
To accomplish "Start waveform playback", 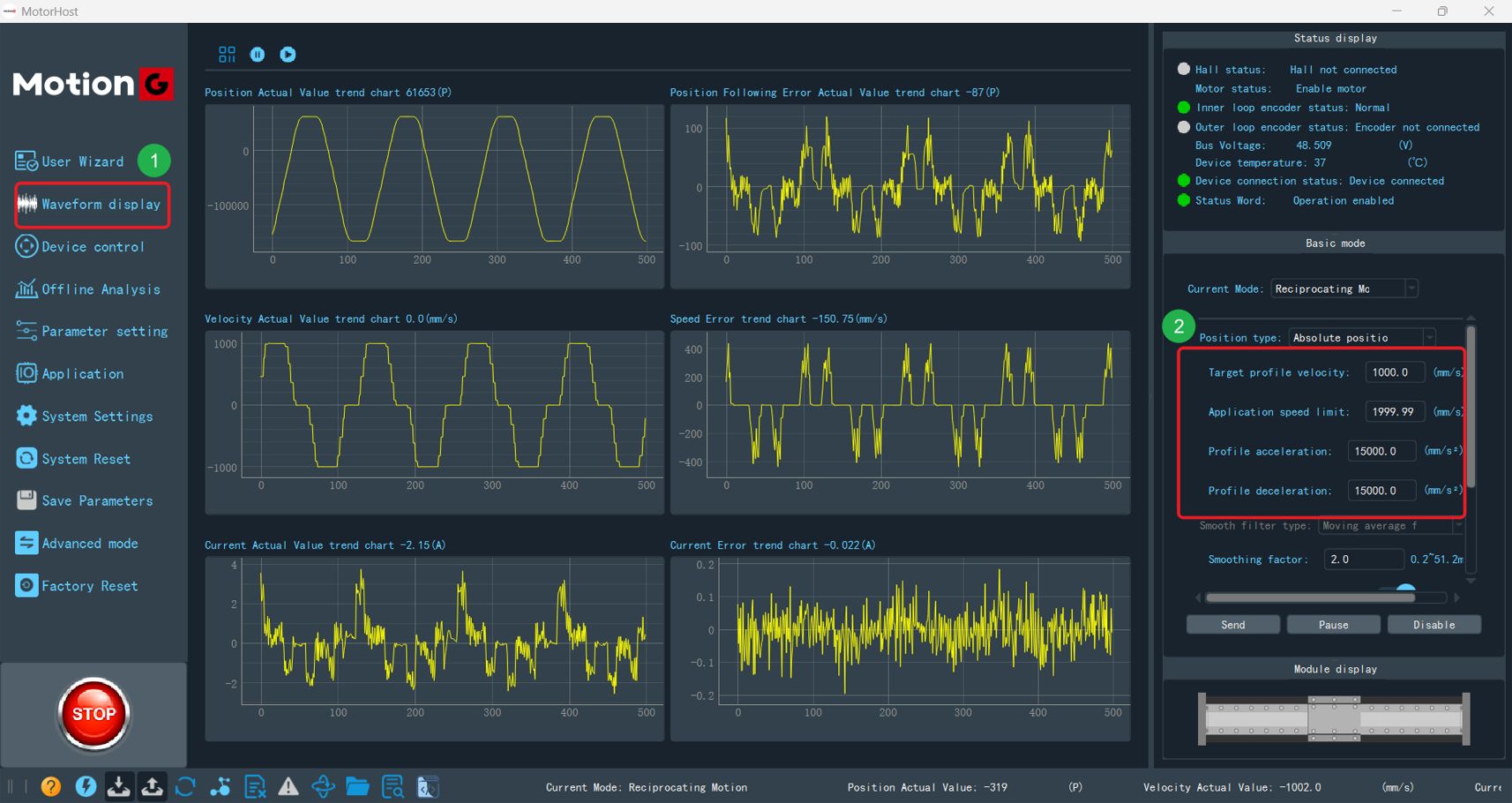I will click(x=288, y=55).
